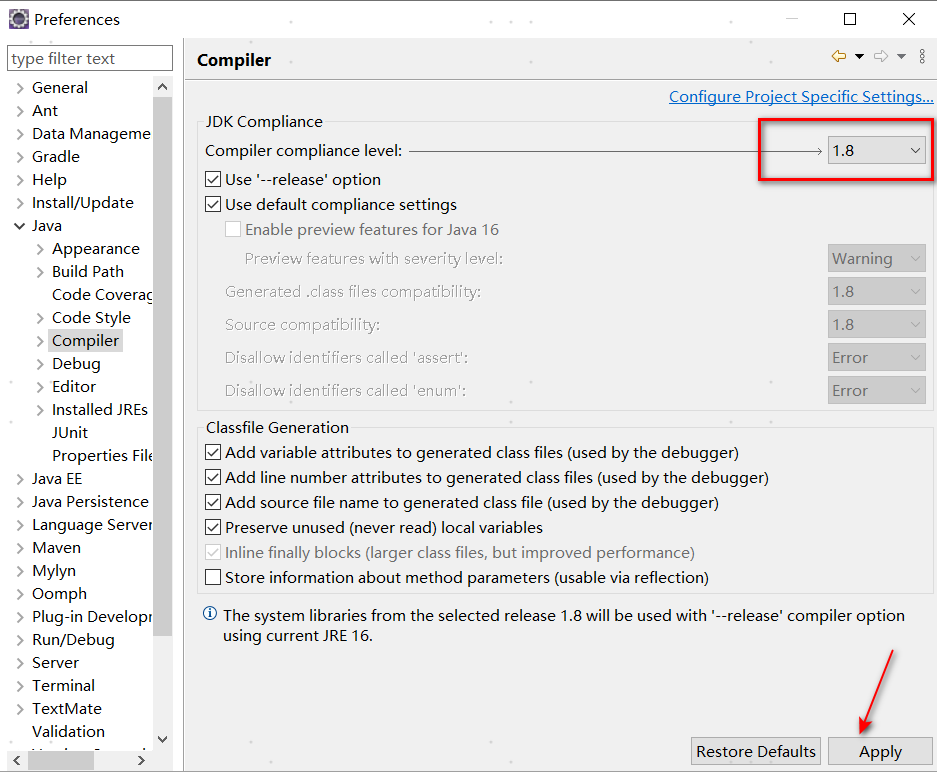The height and width of the screenshot is (773, 937).
Task: Click the Apply button
Action: click(x=880, y=752)
